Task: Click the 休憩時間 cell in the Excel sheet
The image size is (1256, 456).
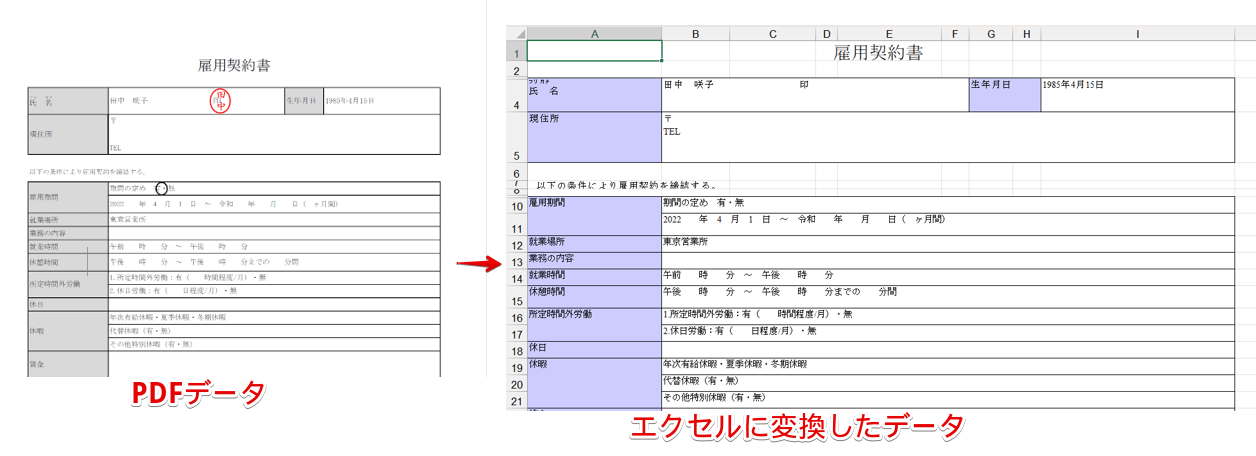Action: (x=594, y=296)
